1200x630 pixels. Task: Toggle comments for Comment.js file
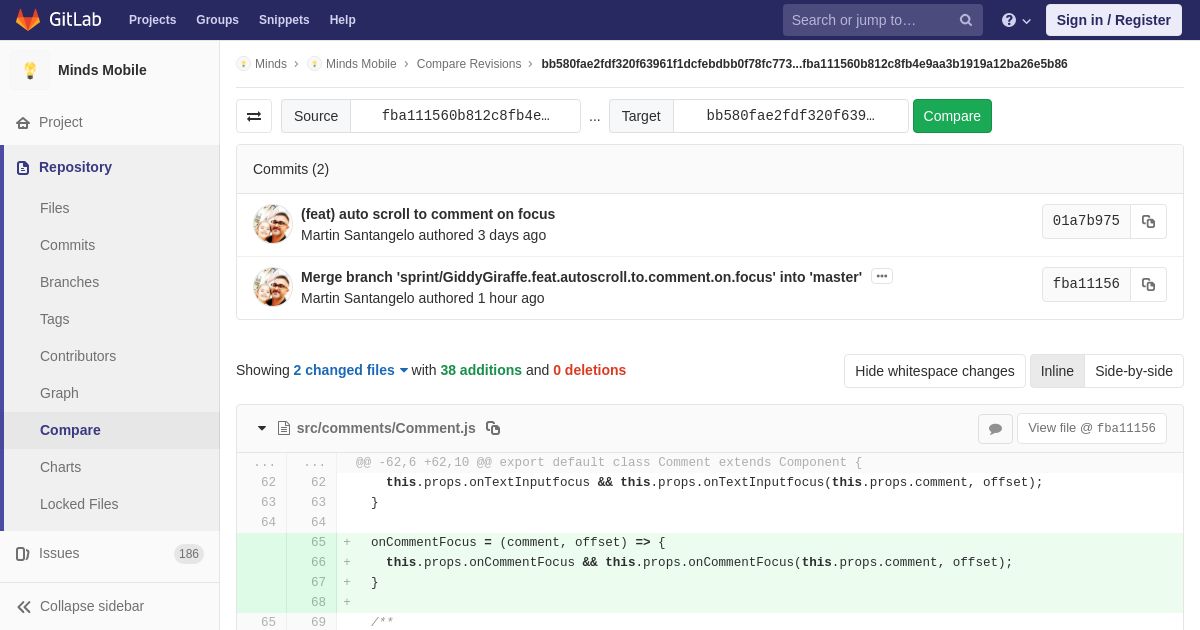[995, 429]
